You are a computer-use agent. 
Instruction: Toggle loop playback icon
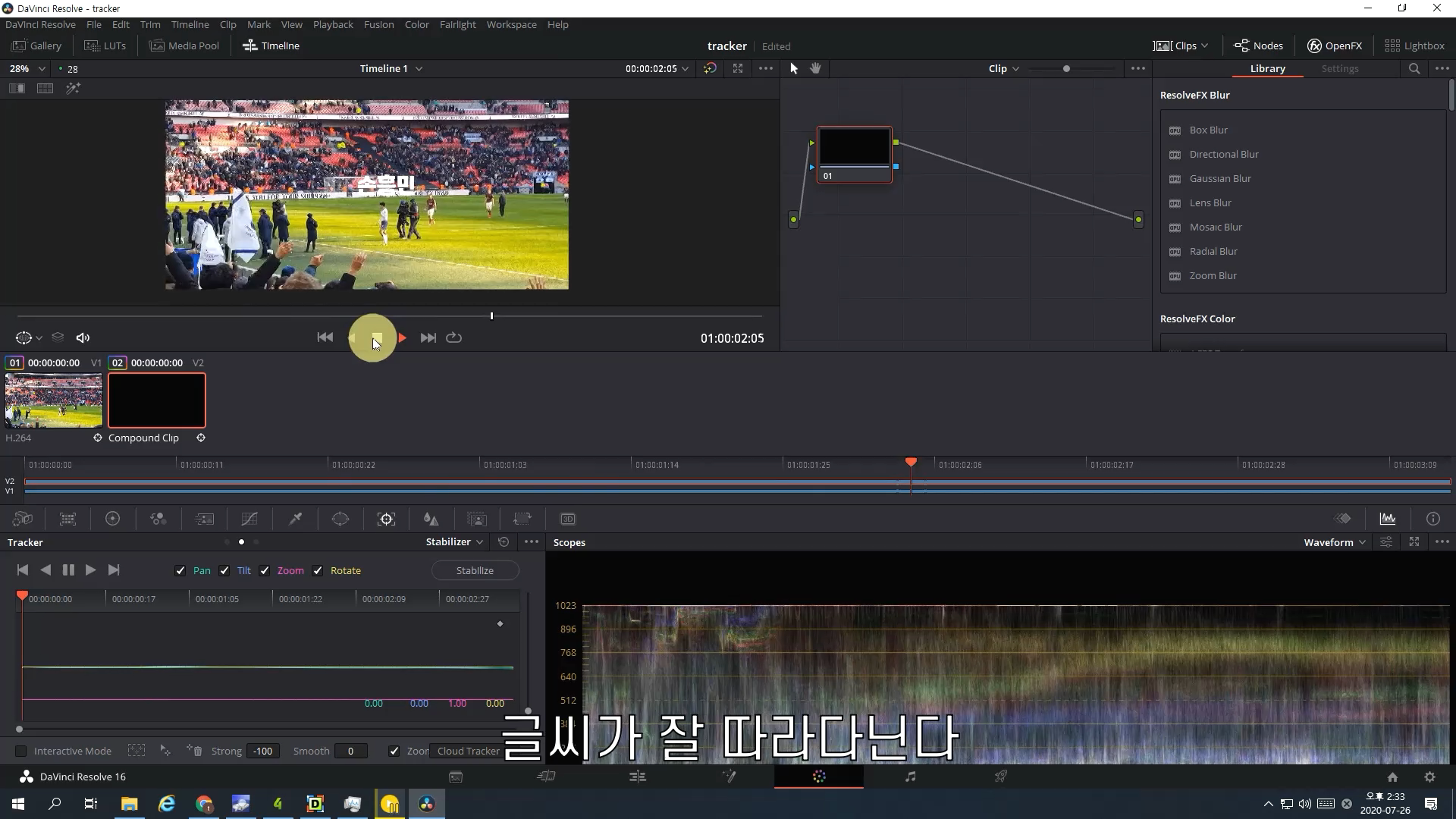453,338
